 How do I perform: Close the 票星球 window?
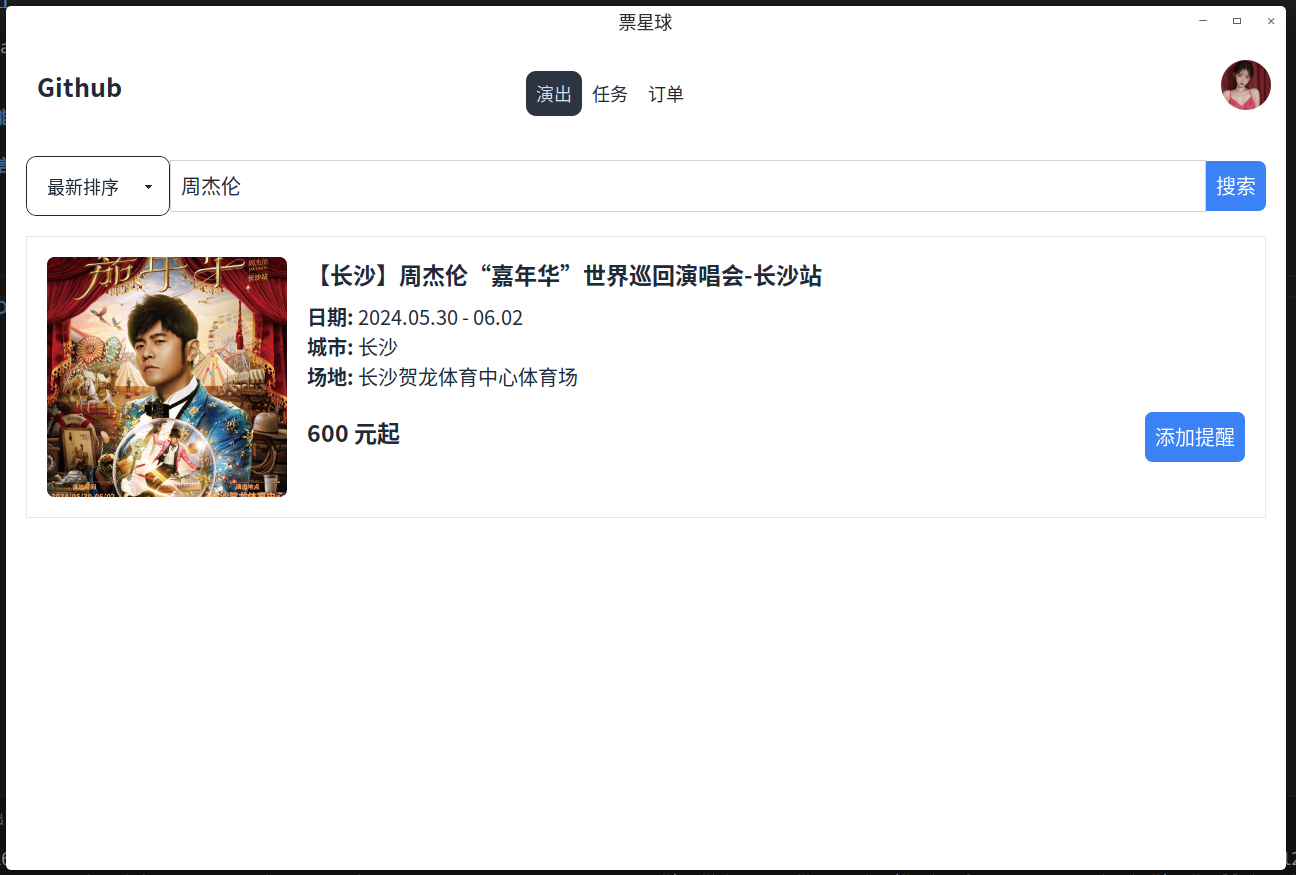(x=1271, y=21)
